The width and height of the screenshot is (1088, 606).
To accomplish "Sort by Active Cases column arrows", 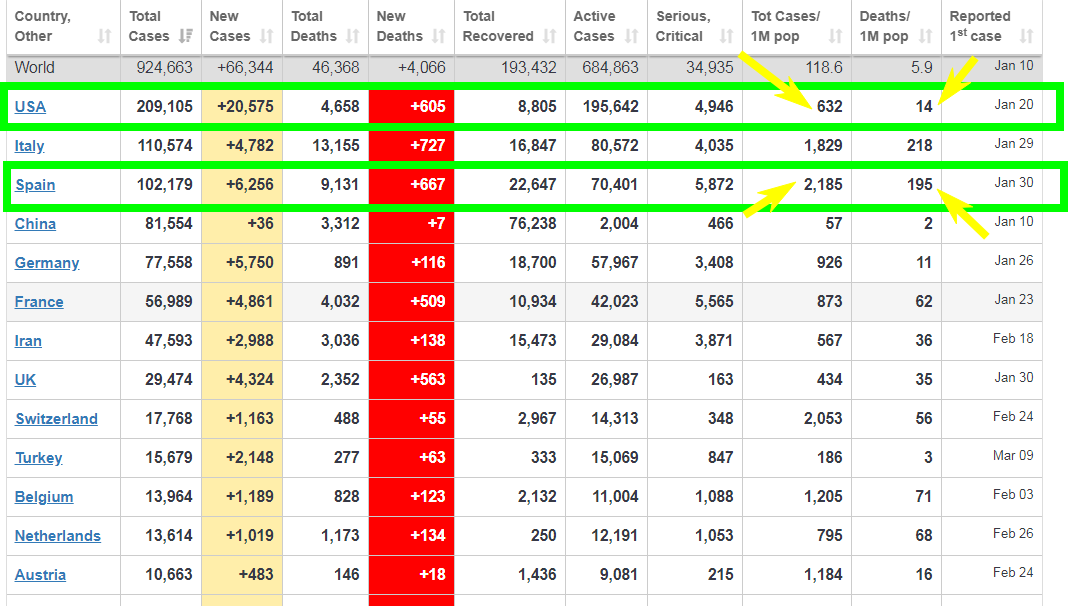I will 631,36.
